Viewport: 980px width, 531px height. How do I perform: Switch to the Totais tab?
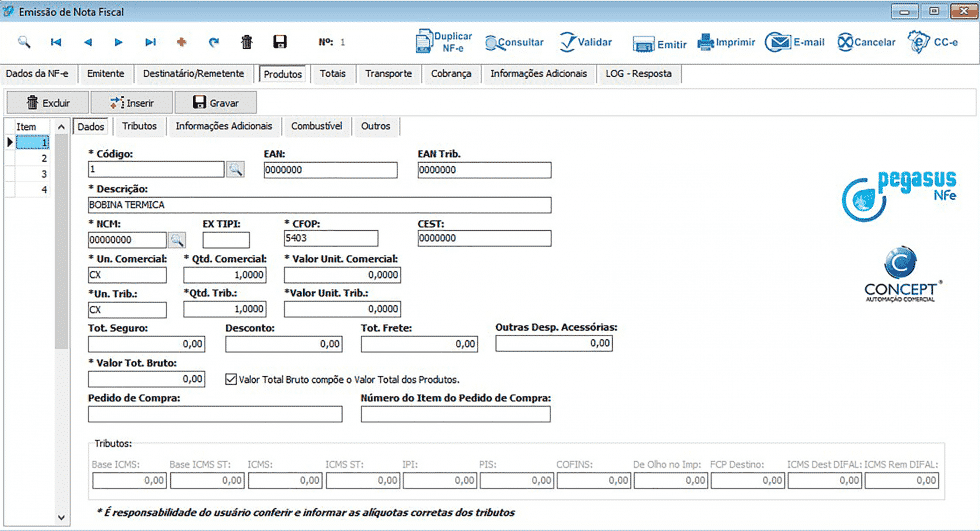pos(332,74)
